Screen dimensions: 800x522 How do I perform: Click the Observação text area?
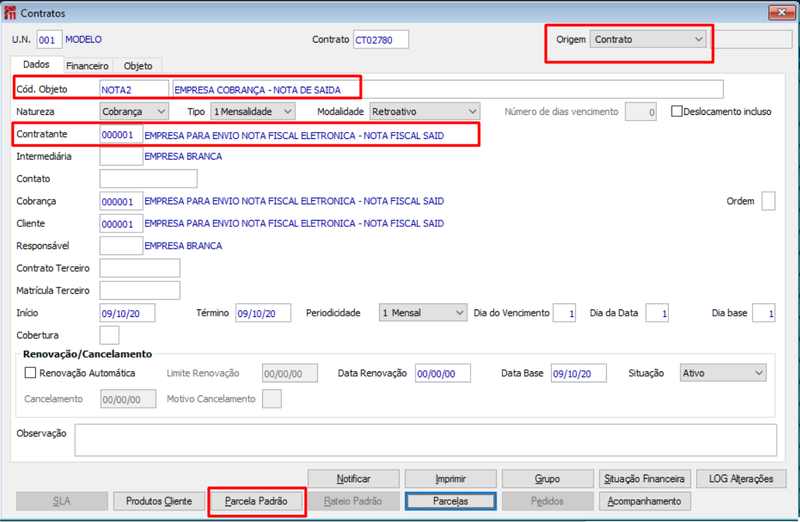click(x=426, y=440)
